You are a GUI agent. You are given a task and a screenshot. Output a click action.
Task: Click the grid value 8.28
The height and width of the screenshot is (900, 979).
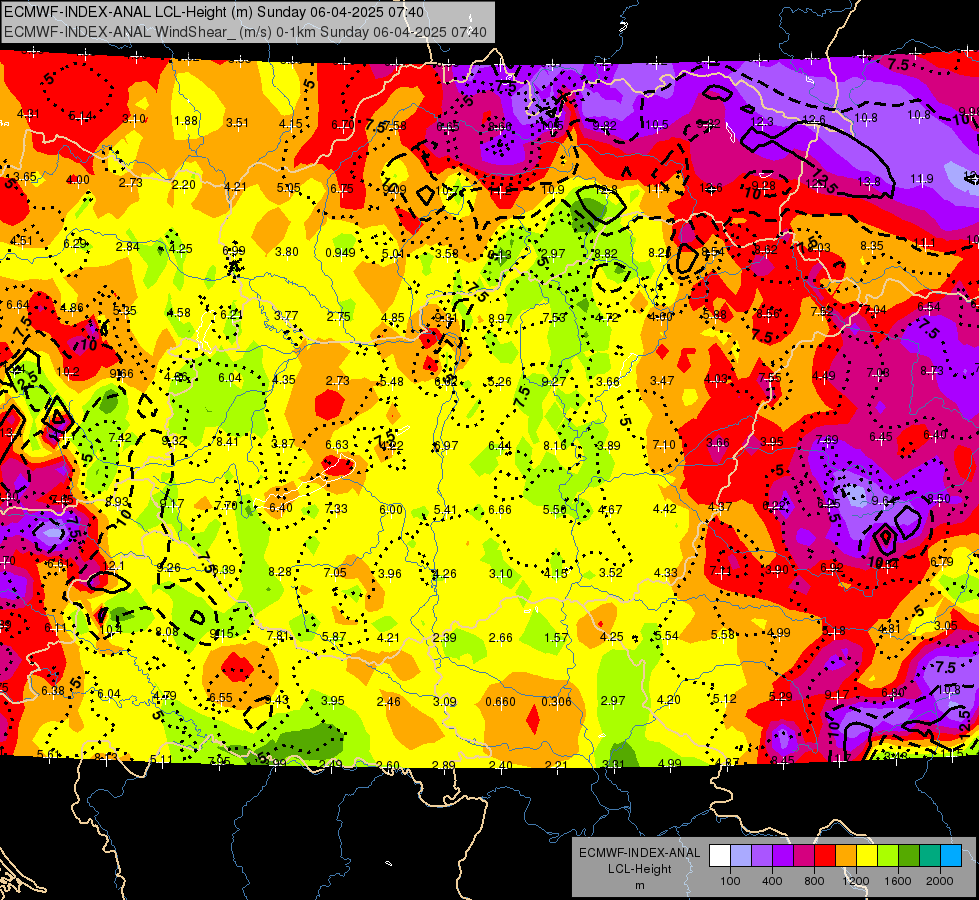[280, 571]
